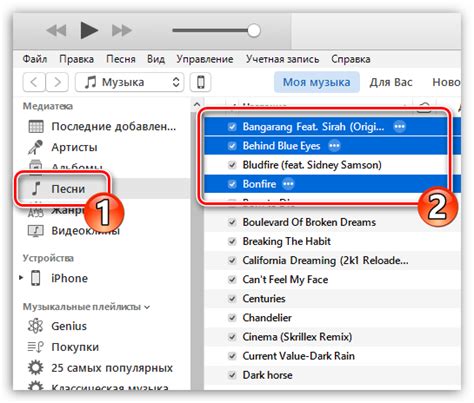Collapse the Музыкальные плейлисты section chevron
Image resolution: width=474 pixels, height=403 pixels.
(147, 307)
